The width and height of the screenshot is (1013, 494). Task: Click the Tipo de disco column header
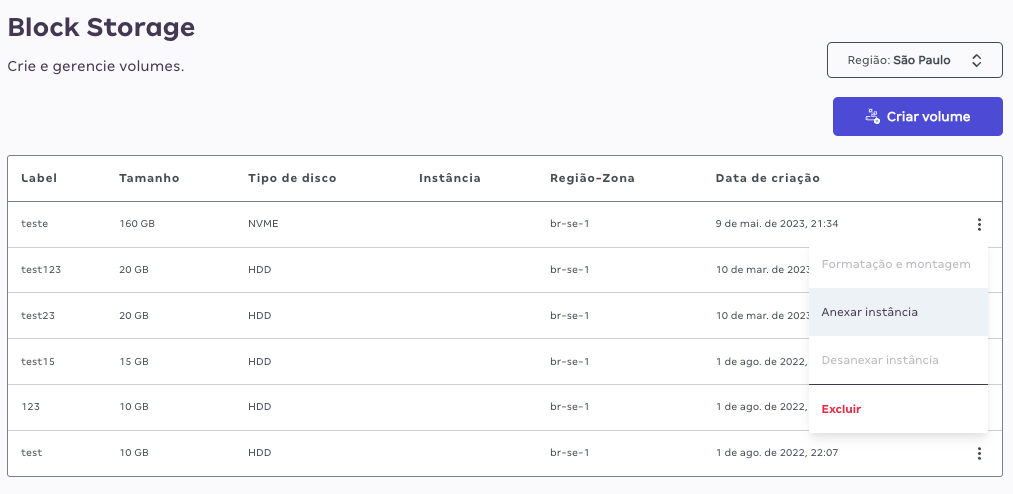click(292, 178)
